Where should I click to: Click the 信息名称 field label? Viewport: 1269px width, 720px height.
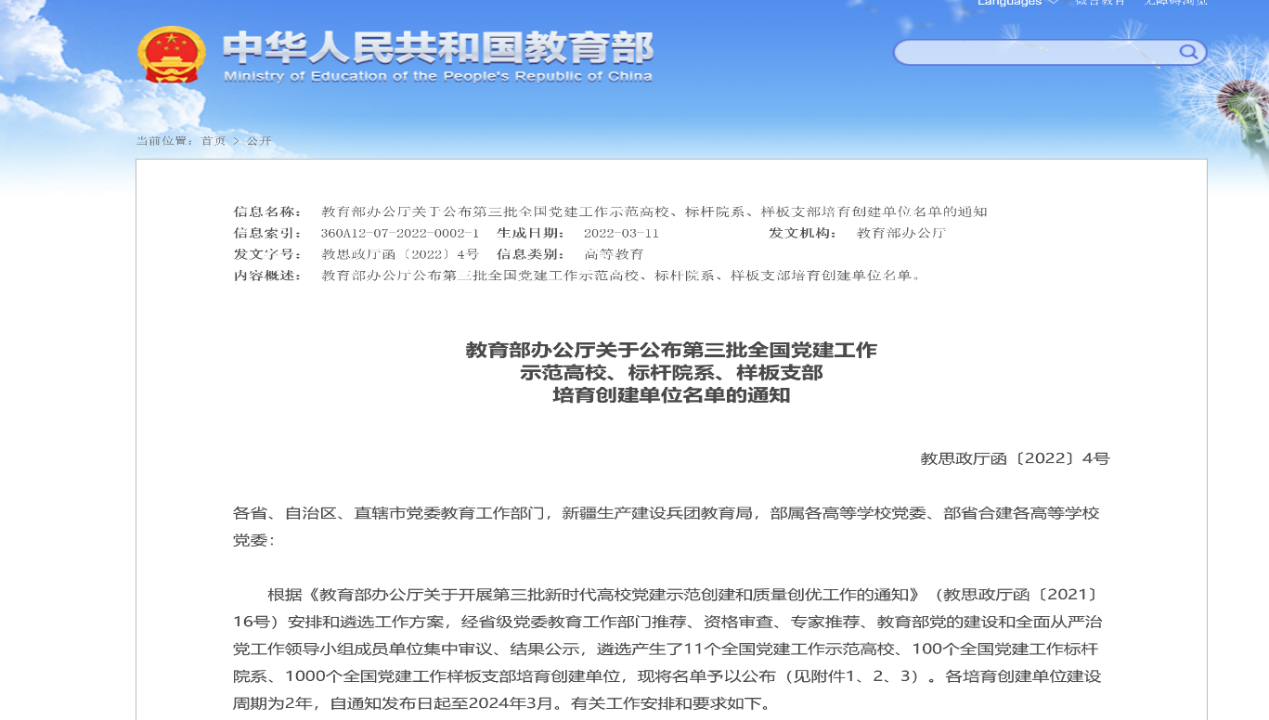(267, 212)
